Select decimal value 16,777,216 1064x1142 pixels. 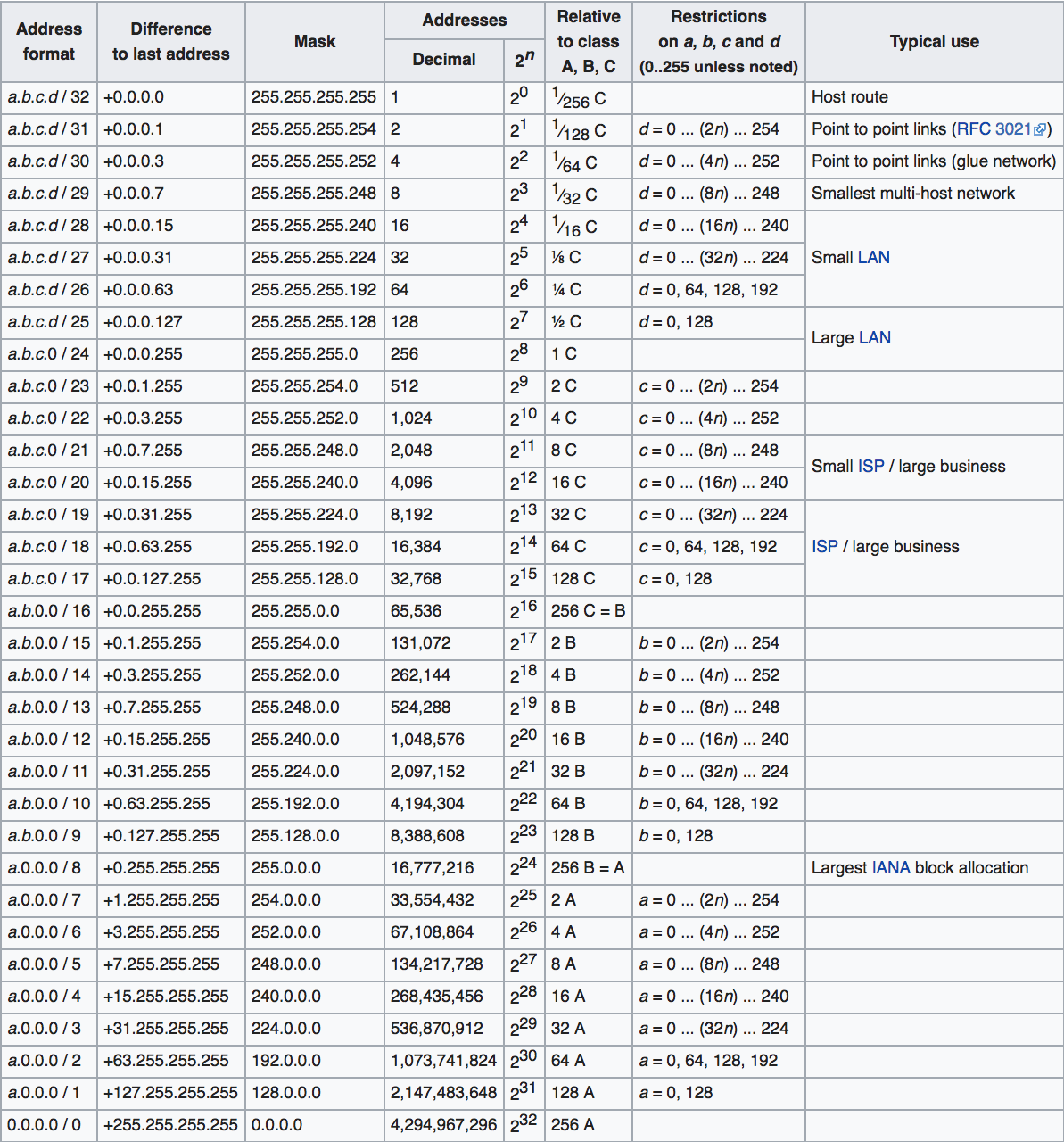[444, 868]
